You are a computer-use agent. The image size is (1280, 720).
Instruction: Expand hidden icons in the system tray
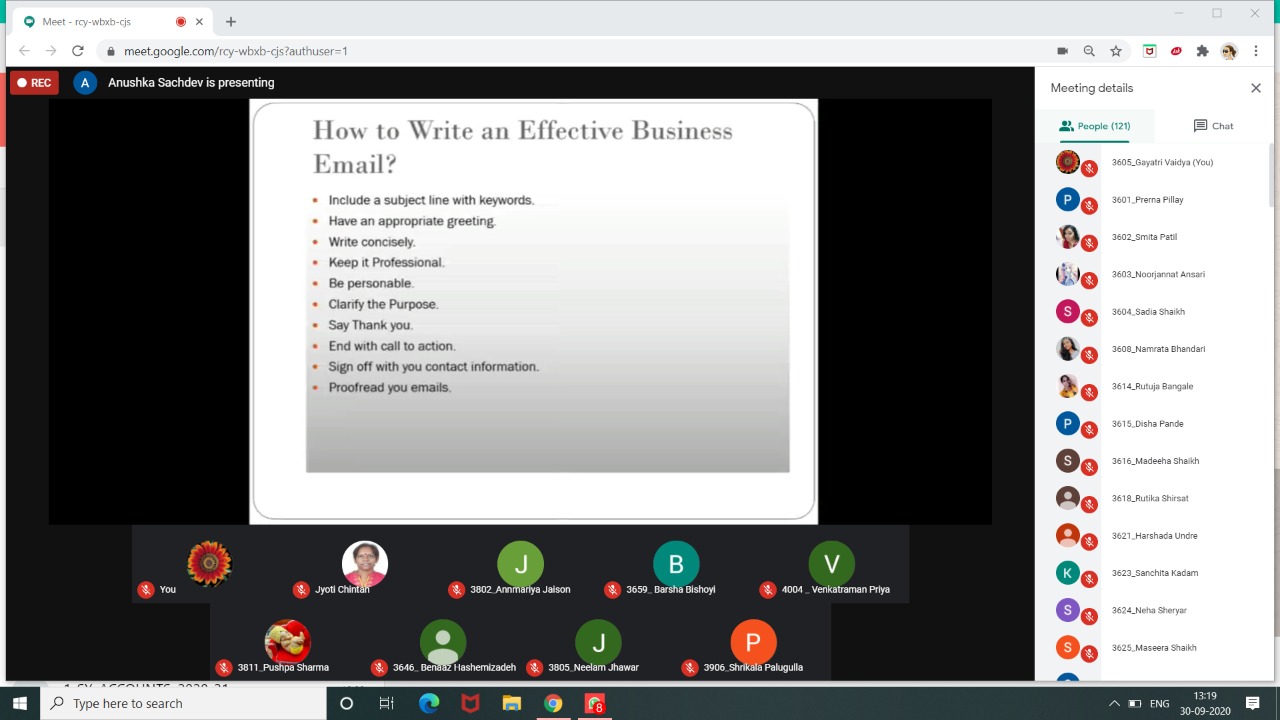(1113, 703)
